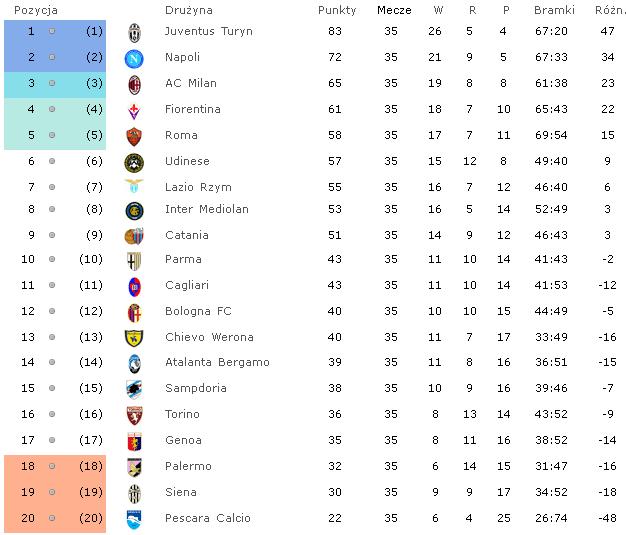Click the Roma club crest icon
The width and height of the screenshot is (626, 535).
[134, 136]
